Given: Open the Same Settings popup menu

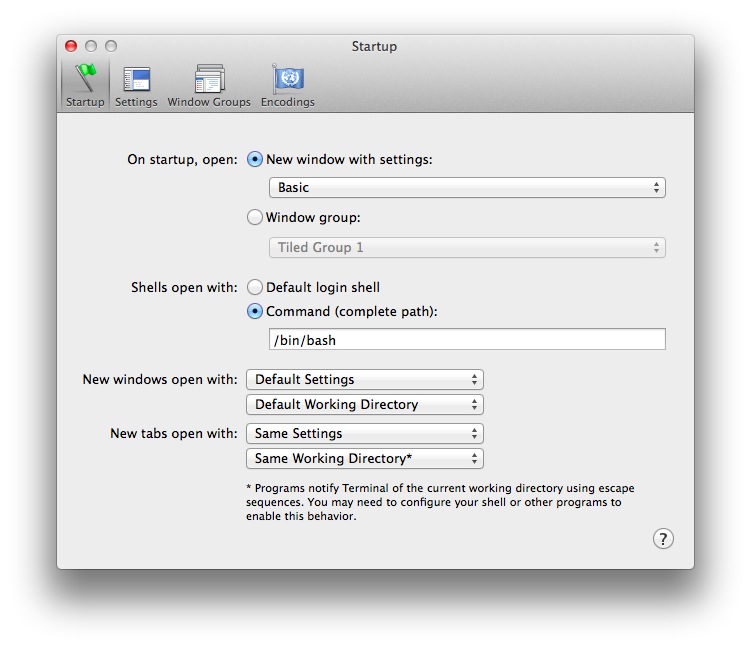Looking at the screenshot, I should [x=365, y=433].
